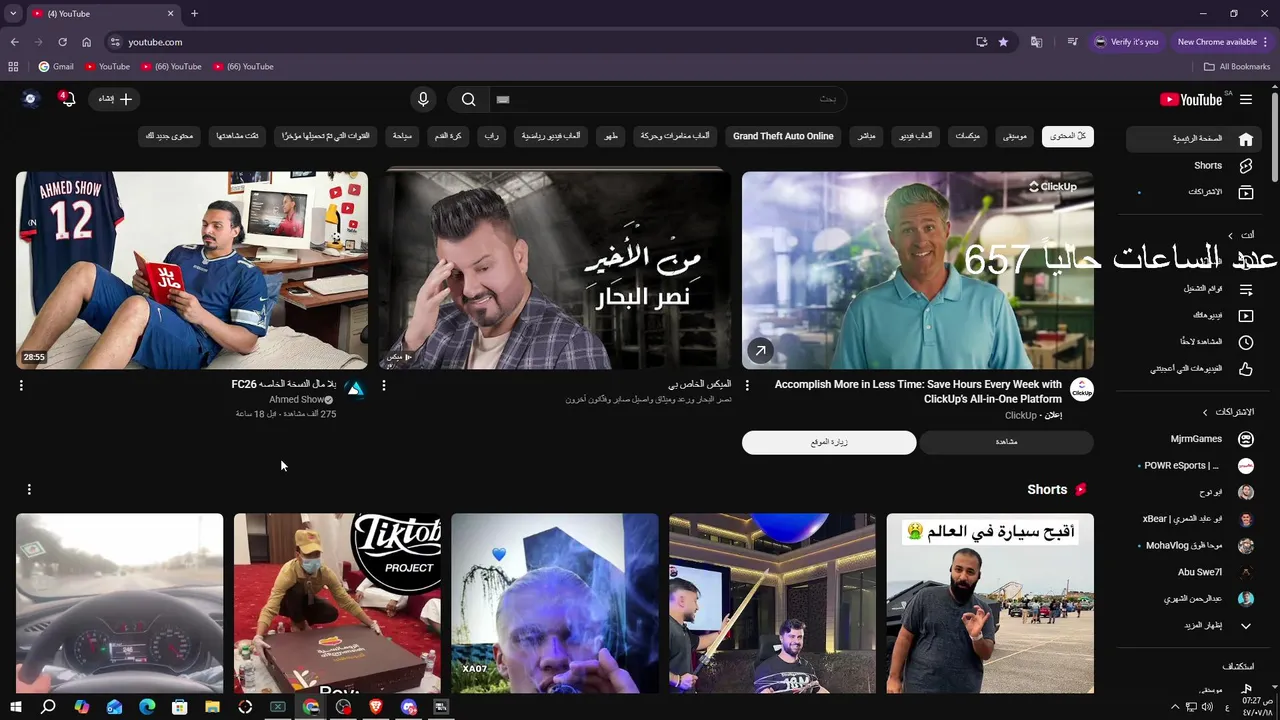The width and height of the screenshot is (1280, 720).
Task: Open Liked videos thumbs-up item in sidebar
Action: [1194, 368]
